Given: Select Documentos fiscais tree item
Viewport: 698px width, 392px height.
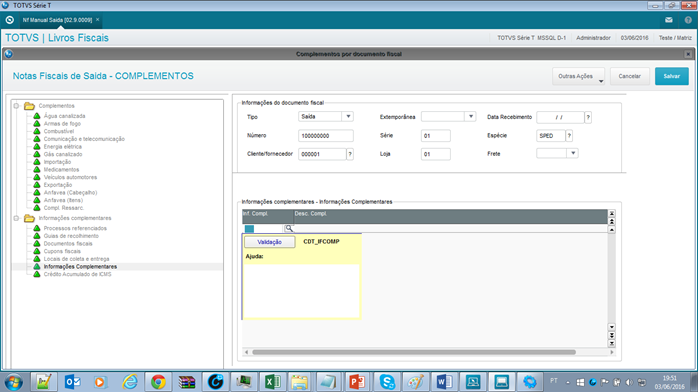Looking at the screenshot, I should [68, 243].
